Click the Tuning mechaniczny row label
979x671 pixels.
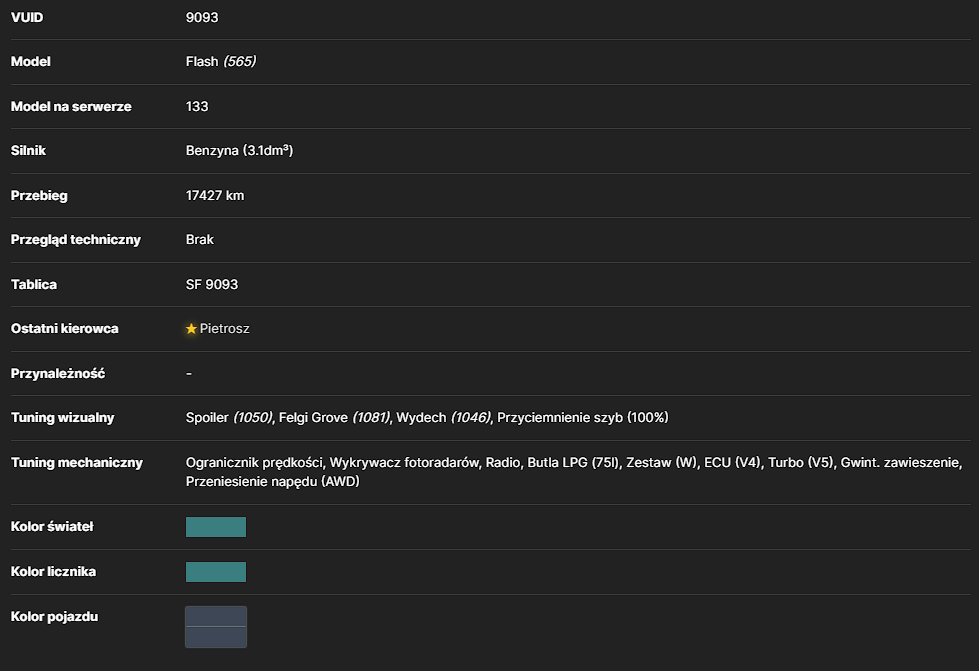tap(77, 463)
